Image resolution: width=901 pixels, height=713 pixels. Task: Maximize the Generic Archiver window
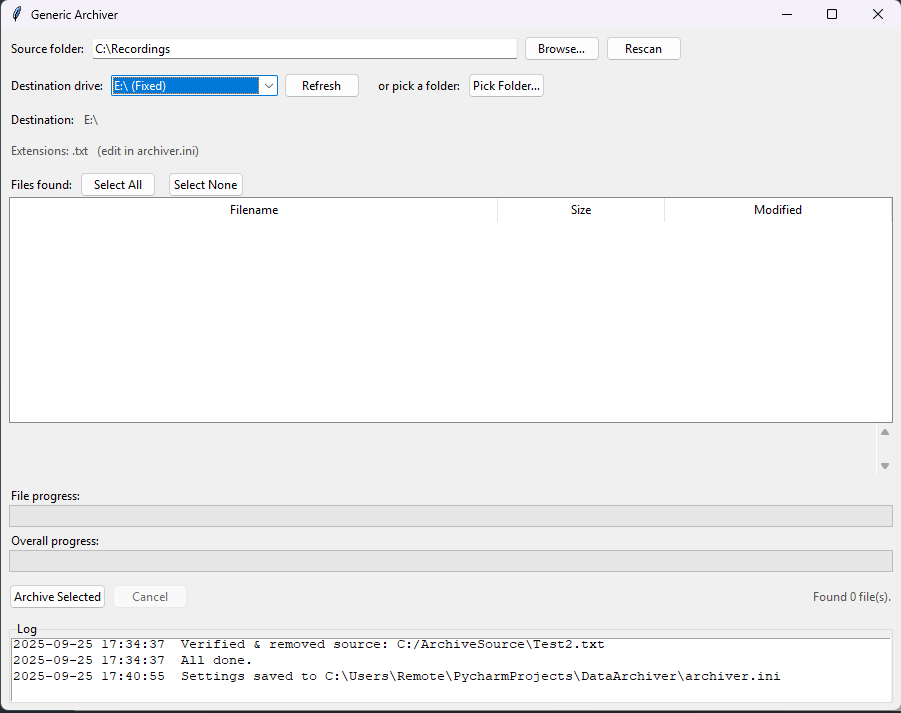point(832,15)
